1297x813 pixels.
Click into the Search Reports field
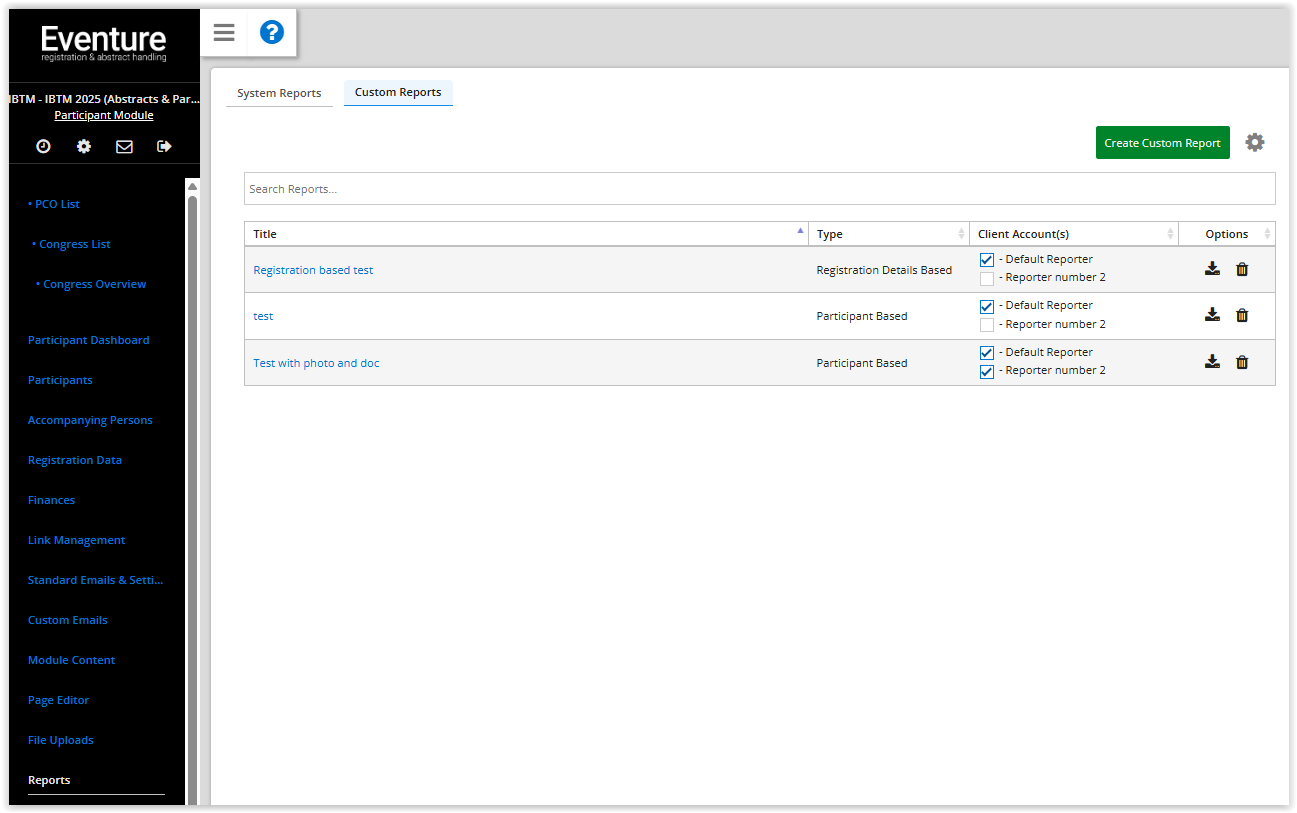coord(759,189)
